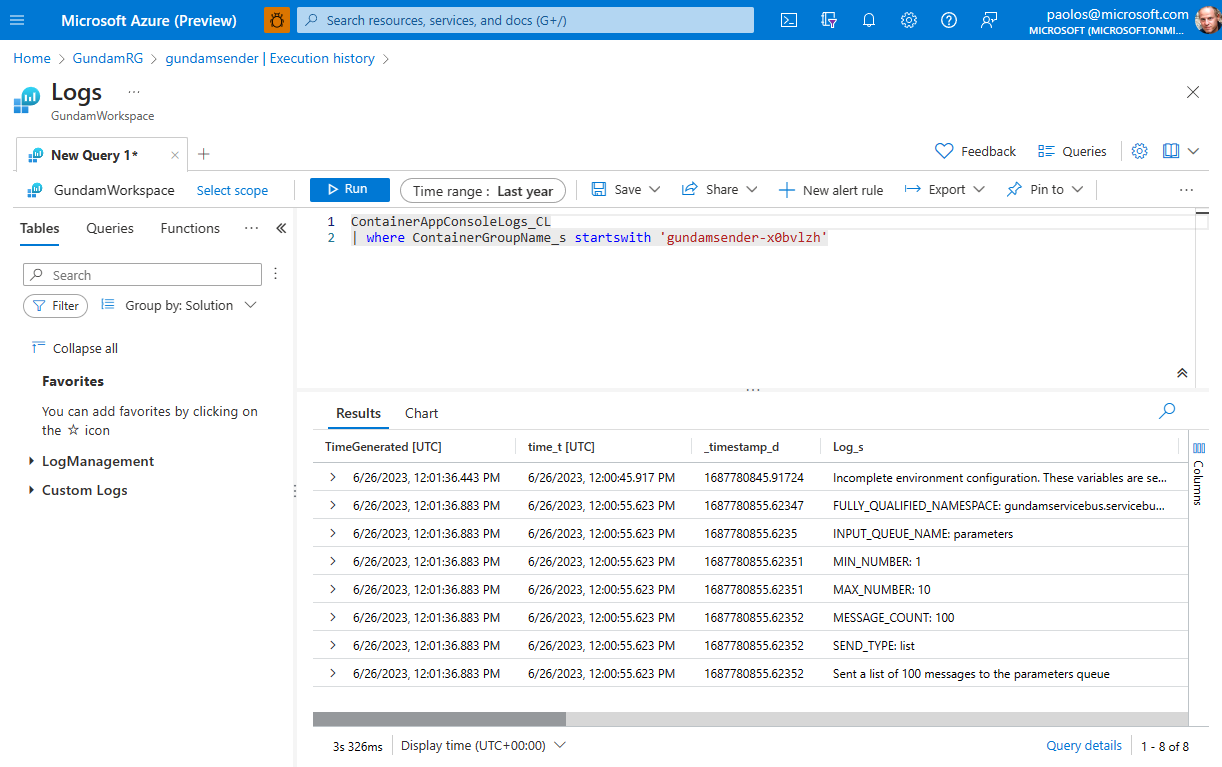The image size is (1222, 767).
Task: Expand the Custom Logs tree node
Action: click(x=32, y=490)
